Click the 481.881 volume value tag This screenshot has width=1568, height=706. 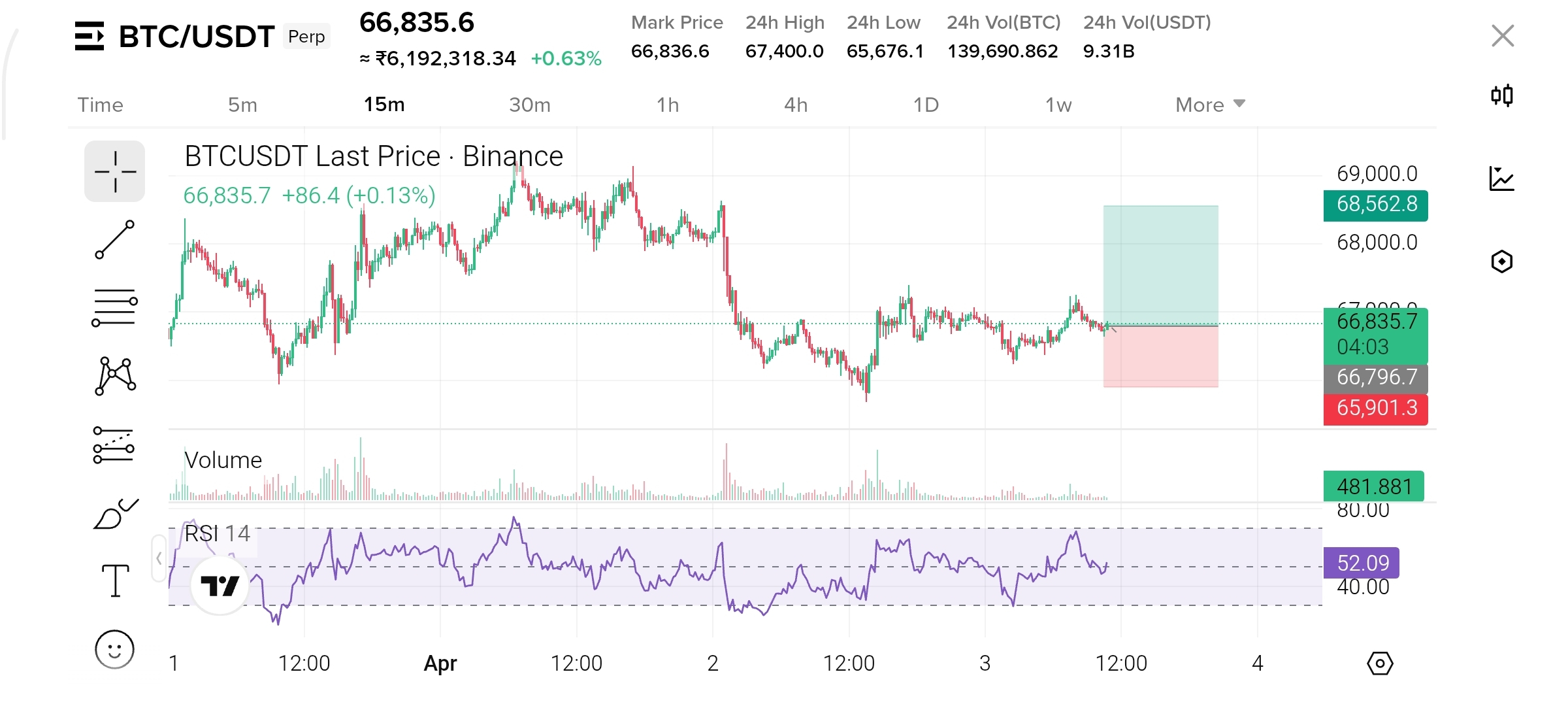click(x=1374, y=486)
